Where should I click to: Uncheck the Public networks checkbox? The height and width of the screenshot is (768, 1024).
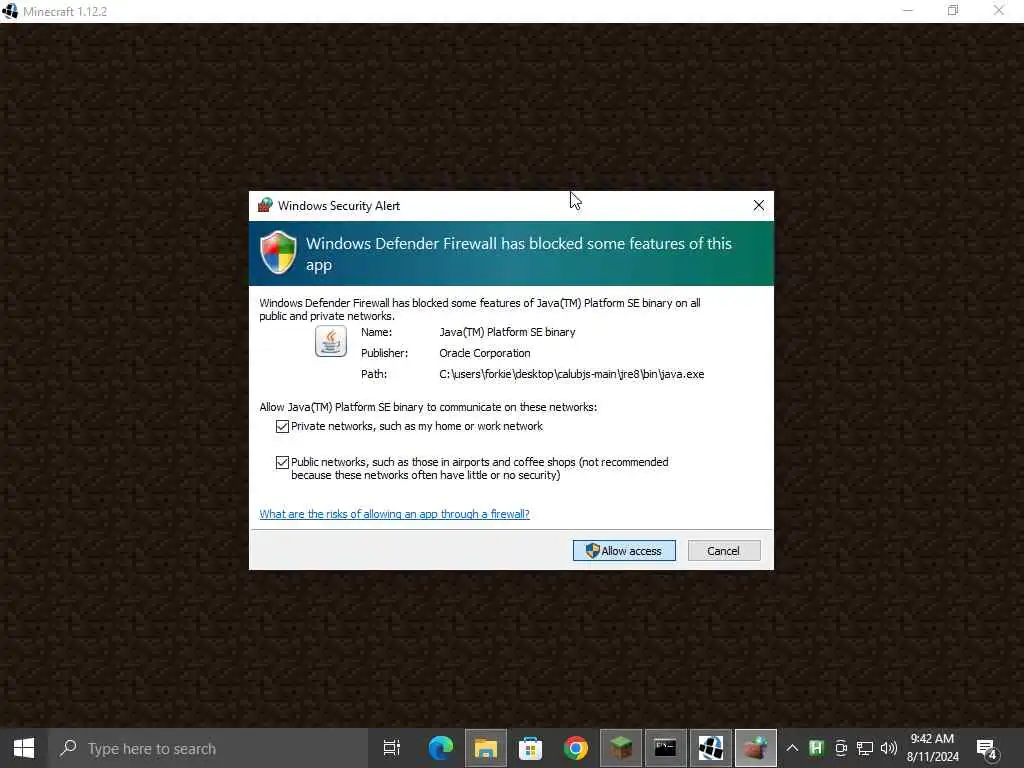[x=282, y=462]
